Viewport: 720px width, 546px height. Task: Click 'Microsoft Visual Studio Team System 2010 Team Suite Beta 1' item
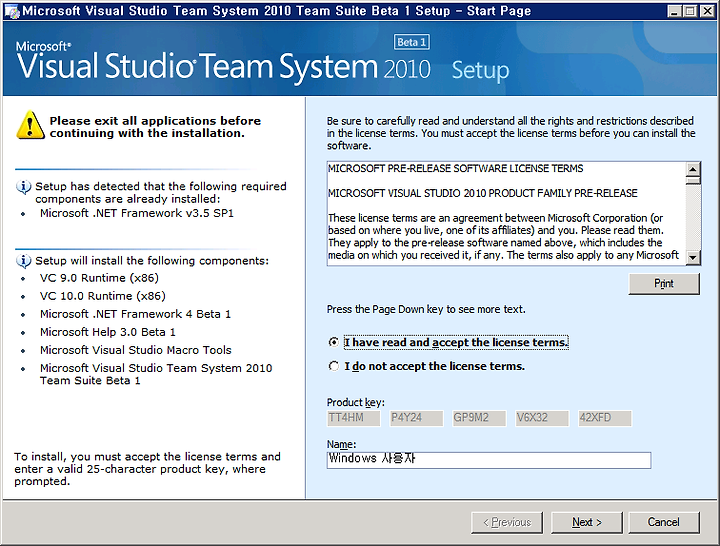(156, 374)
